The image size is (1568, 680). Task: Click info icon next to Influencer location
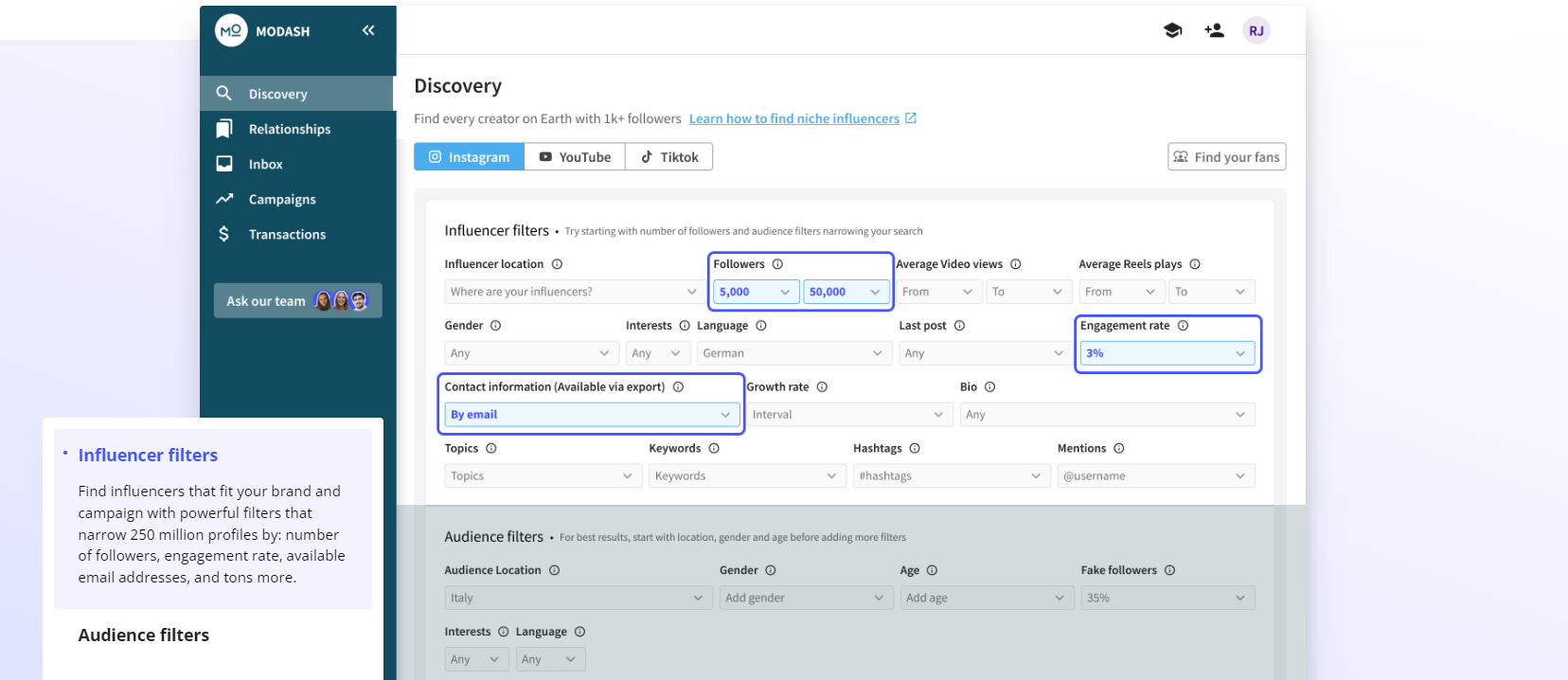click(557, 264)
